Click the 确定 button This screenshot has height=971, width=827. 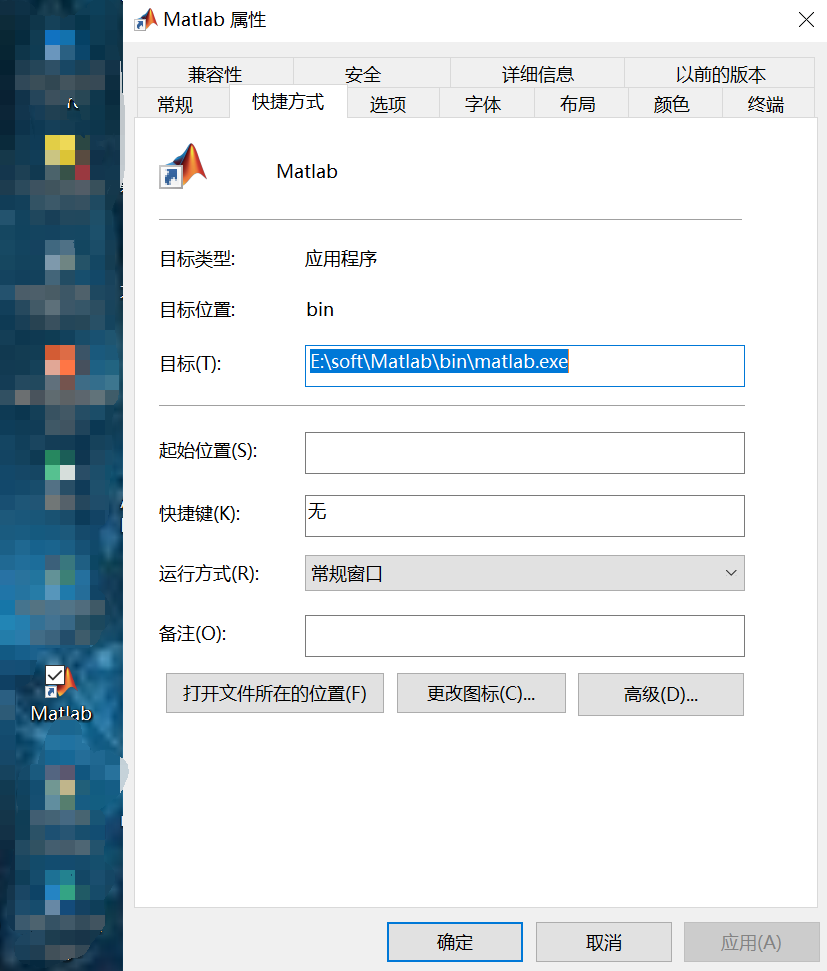tap(454, 941)
